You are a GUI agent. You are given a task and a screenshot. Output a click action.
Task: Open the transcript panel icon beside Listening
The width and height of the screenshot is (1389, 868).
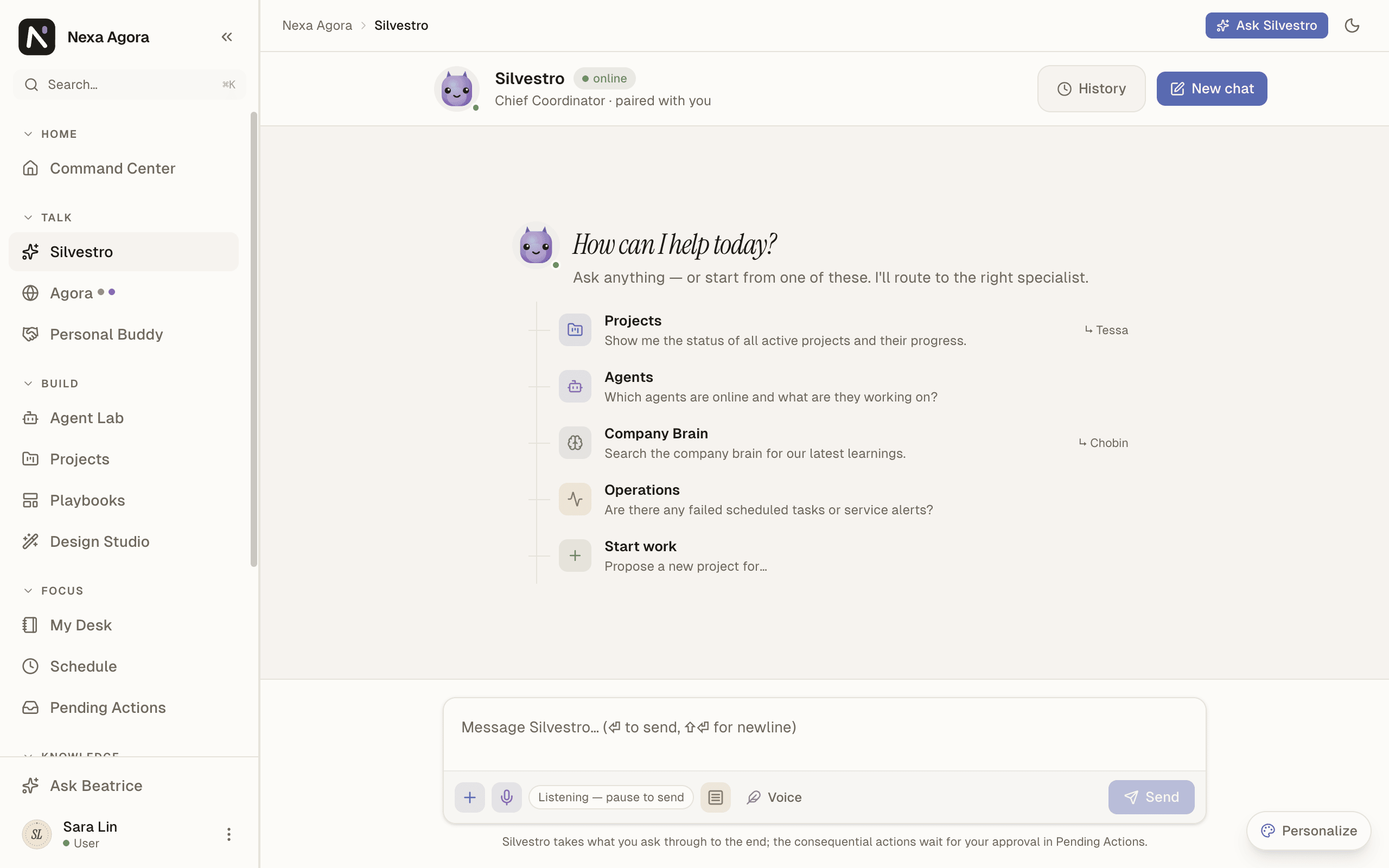click(715, 797)
